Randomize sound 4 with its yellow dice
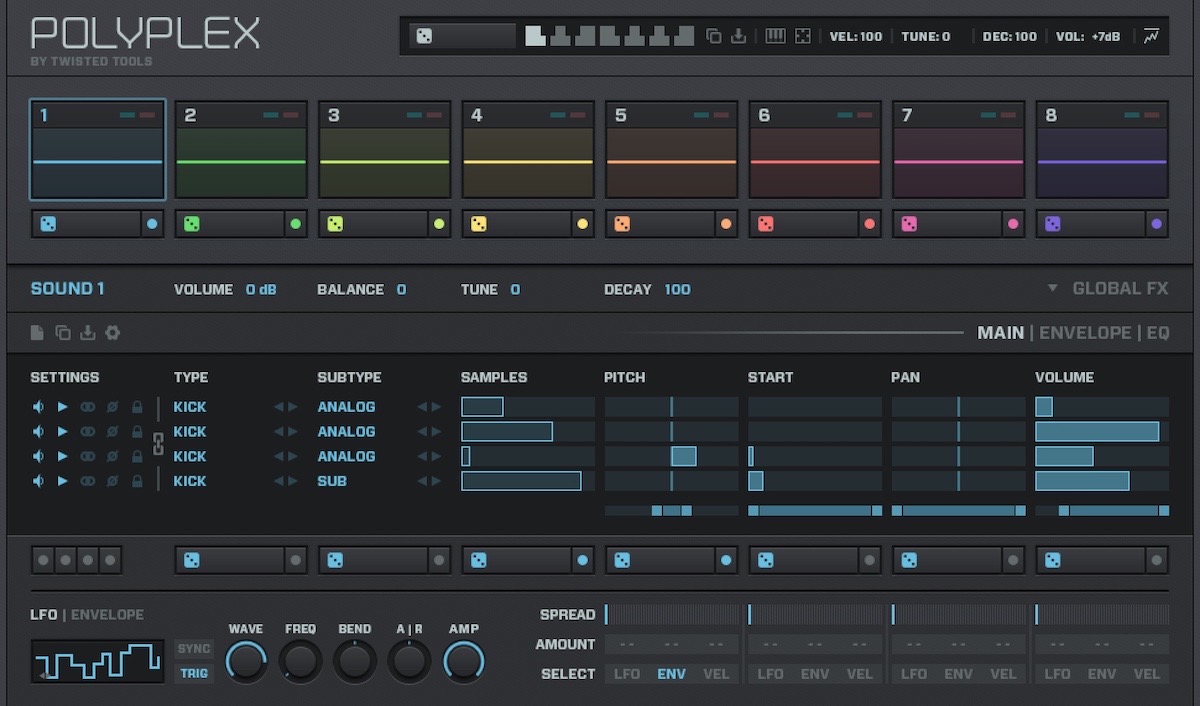This screenshot has height=706, width=1200. 479,224
